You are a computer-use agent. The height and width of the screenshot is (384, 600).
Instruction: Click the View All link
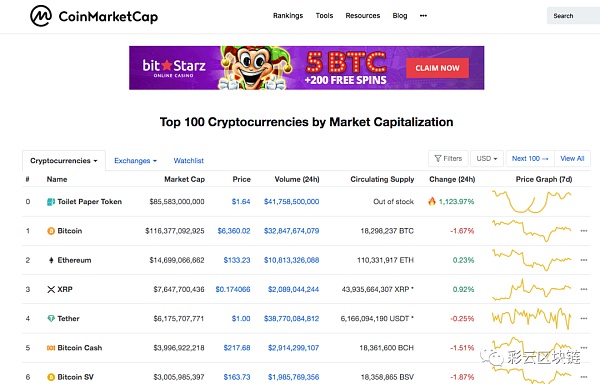coord(572,158)
